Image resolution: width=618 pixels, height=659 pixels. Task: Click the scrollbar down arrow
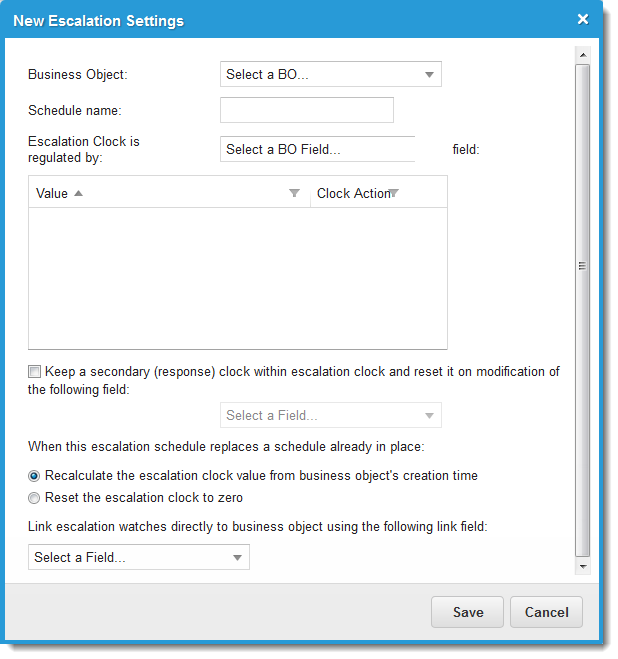coord(583,567)
